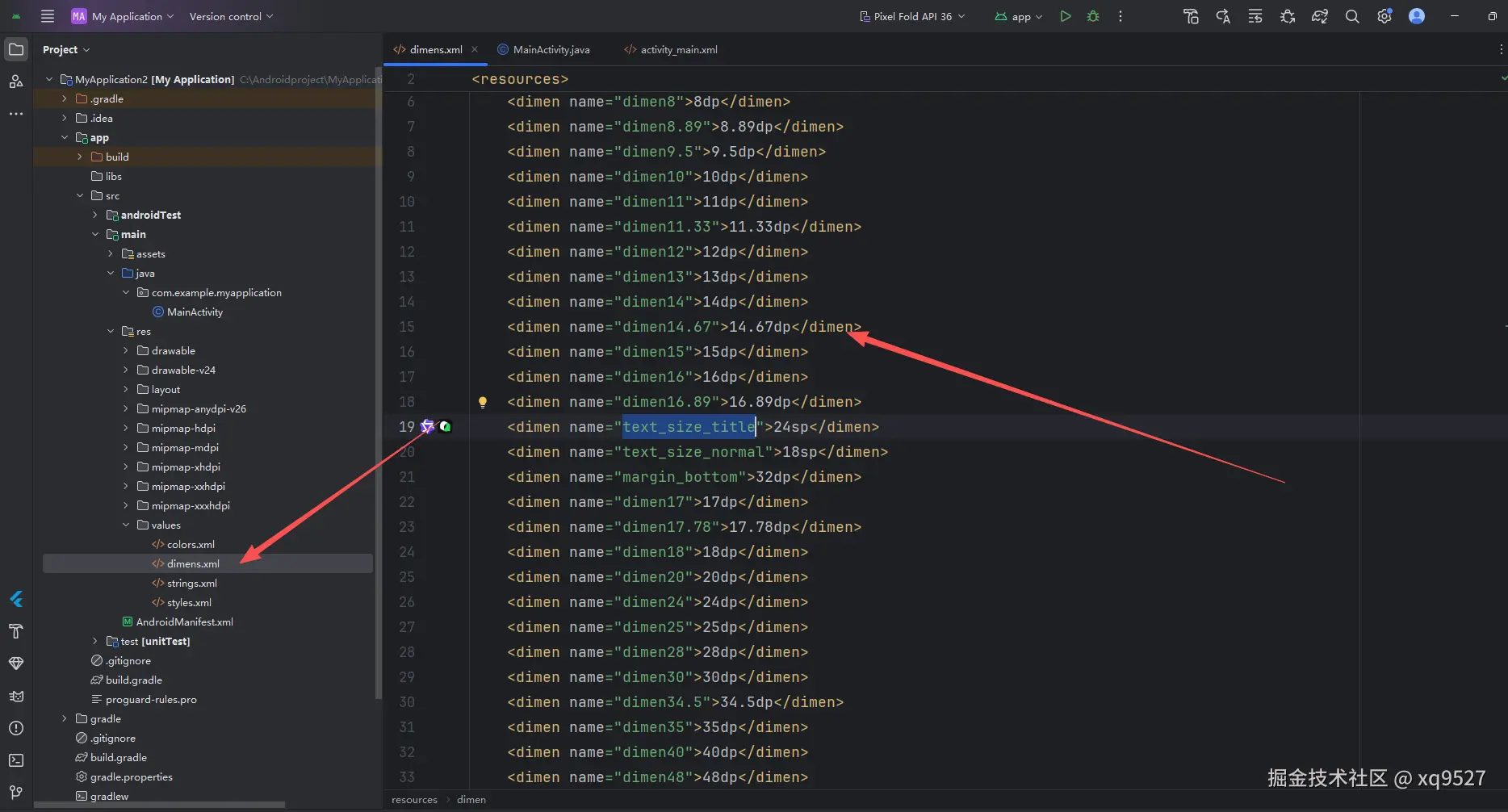Image resolution: width=1508 pixels, height=812 pixels.
Task: Open the Terminal tool window
Action: coord(16,760)
